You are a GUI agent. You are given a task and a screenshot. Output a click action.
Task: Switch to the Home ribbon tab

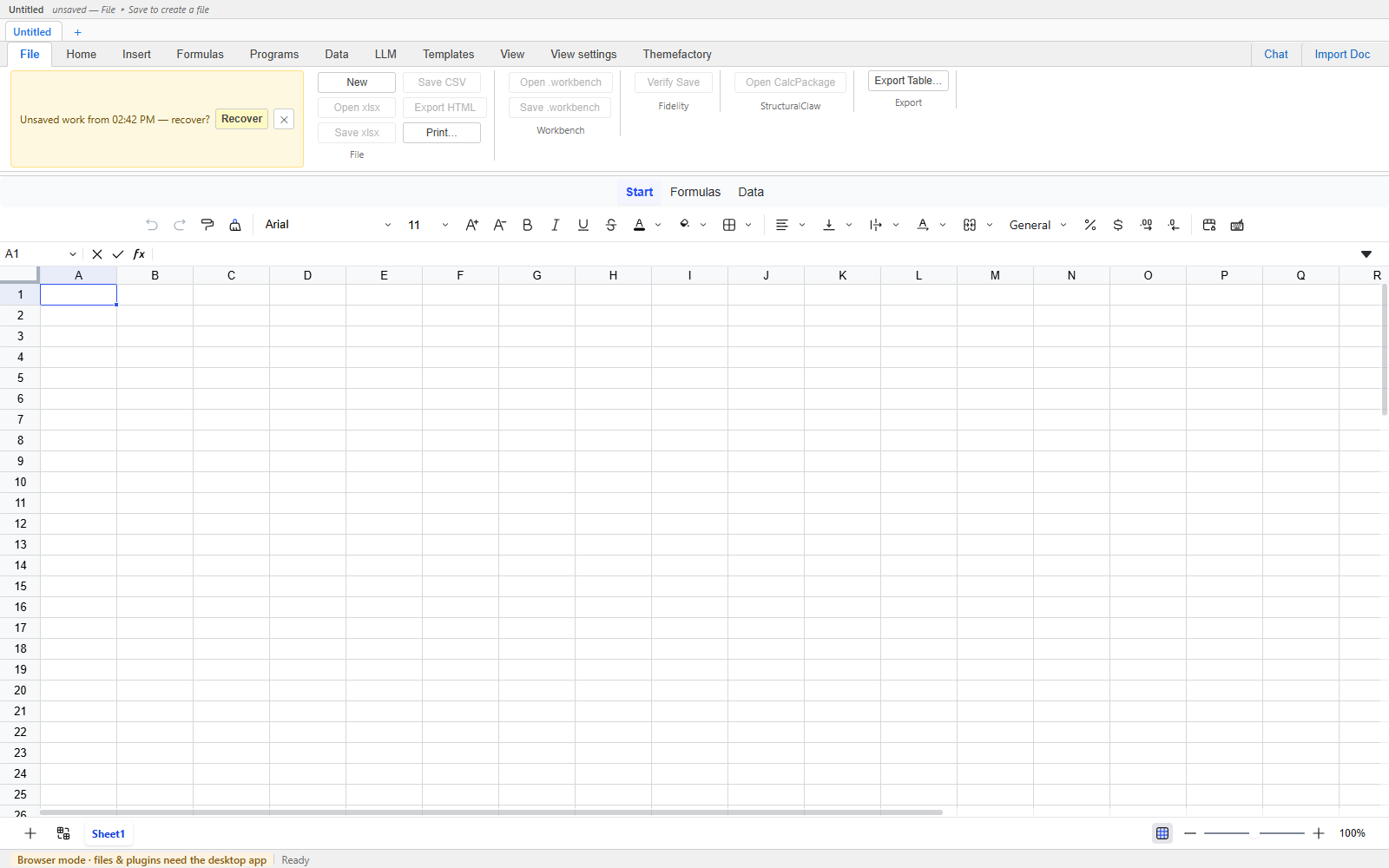pos(82,54)
